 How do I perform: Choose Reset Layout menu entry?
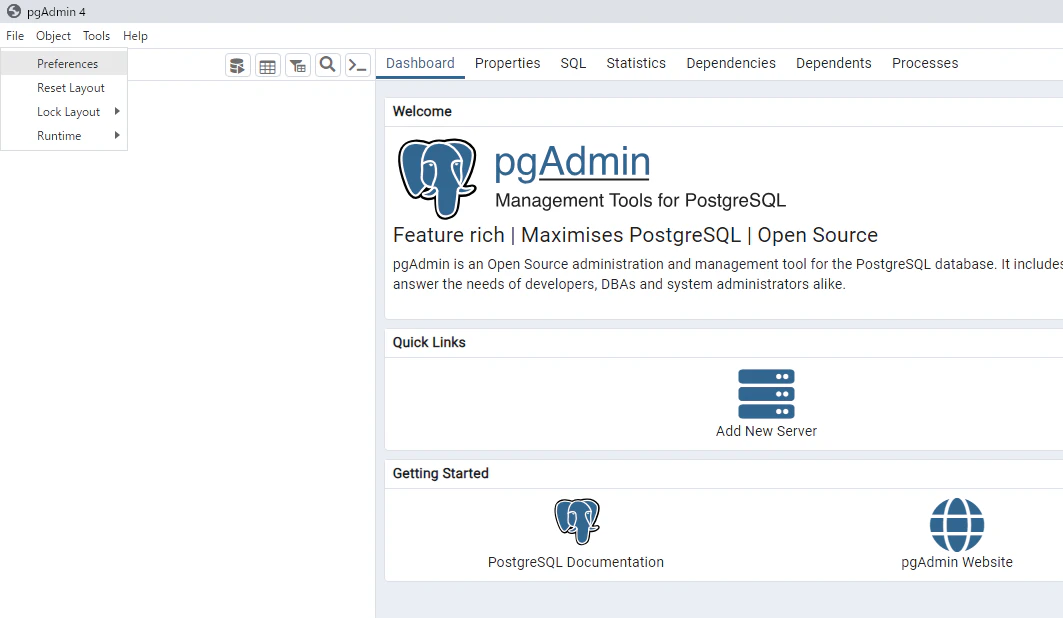pyautogui.click(x=64, y=87)
